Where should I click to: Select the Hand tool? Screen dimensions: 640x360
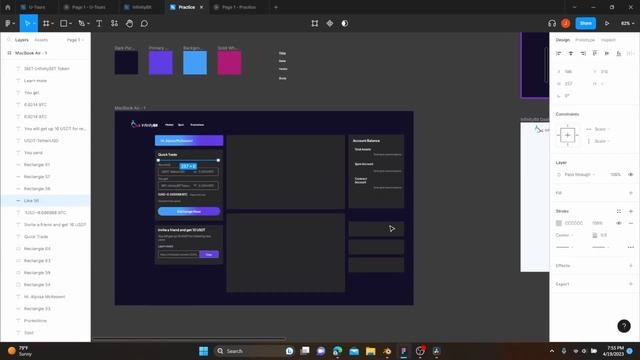tap(129, 24)
